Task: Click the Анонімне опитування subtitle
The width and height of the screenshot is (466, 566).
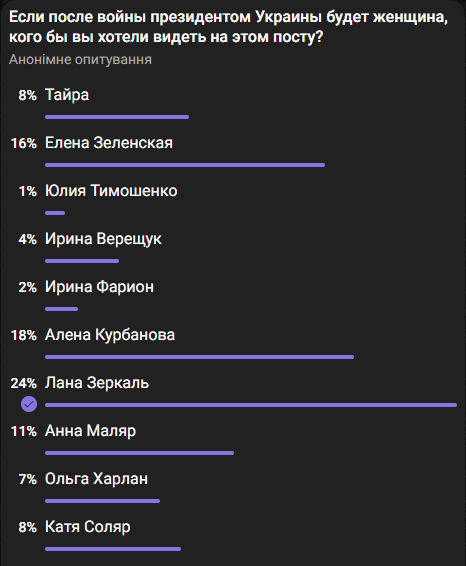Action: tap(80, 60)
